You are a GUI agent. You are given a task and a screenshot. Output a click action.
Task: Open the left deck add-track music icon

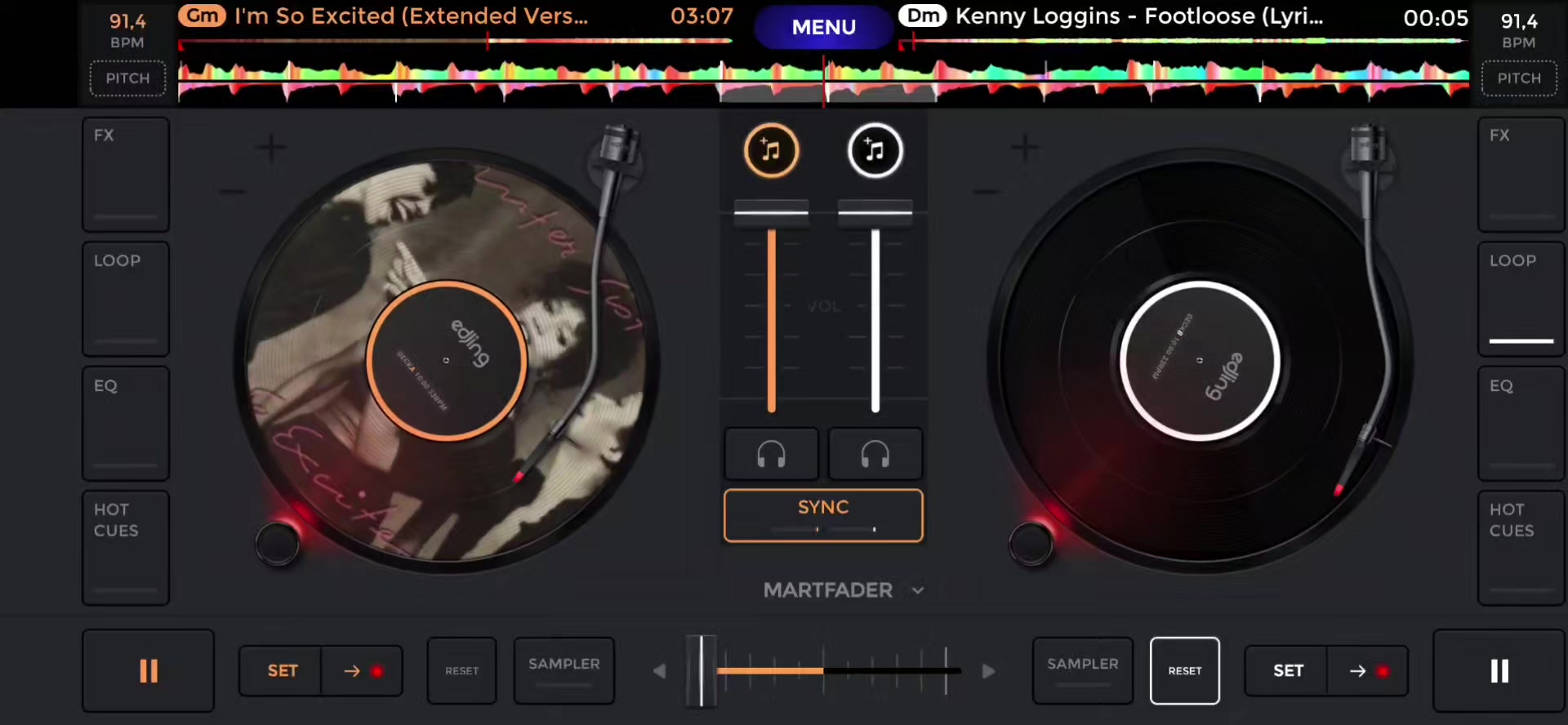(771, 151)
